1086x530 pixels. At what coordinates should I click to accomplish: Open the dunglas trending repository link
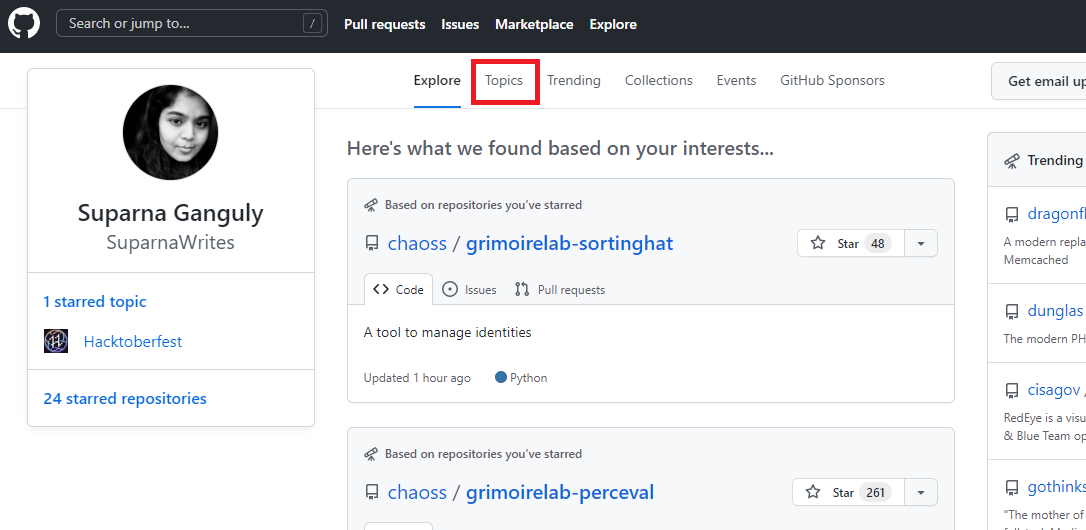pyautogui.click(x=1056, y=310)
